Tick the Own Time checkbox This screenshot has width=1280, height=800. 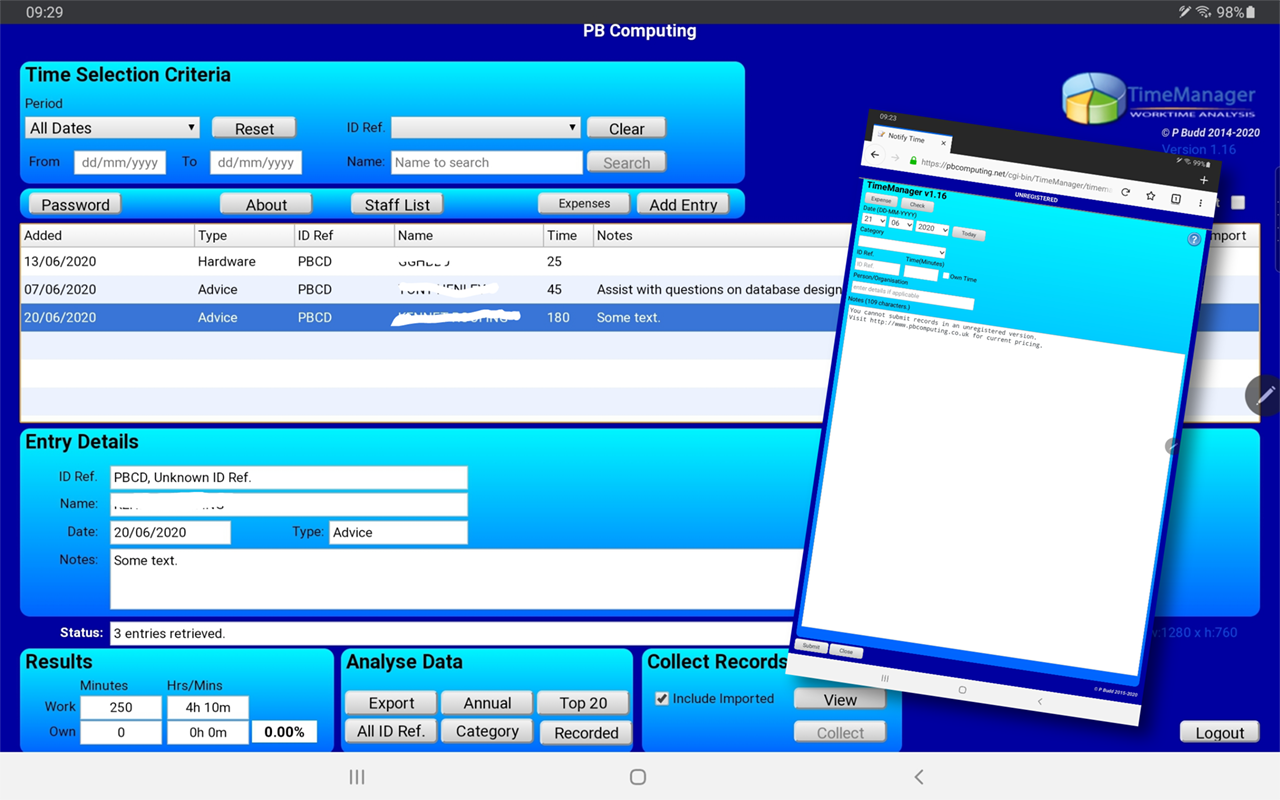tap(946, 276)
